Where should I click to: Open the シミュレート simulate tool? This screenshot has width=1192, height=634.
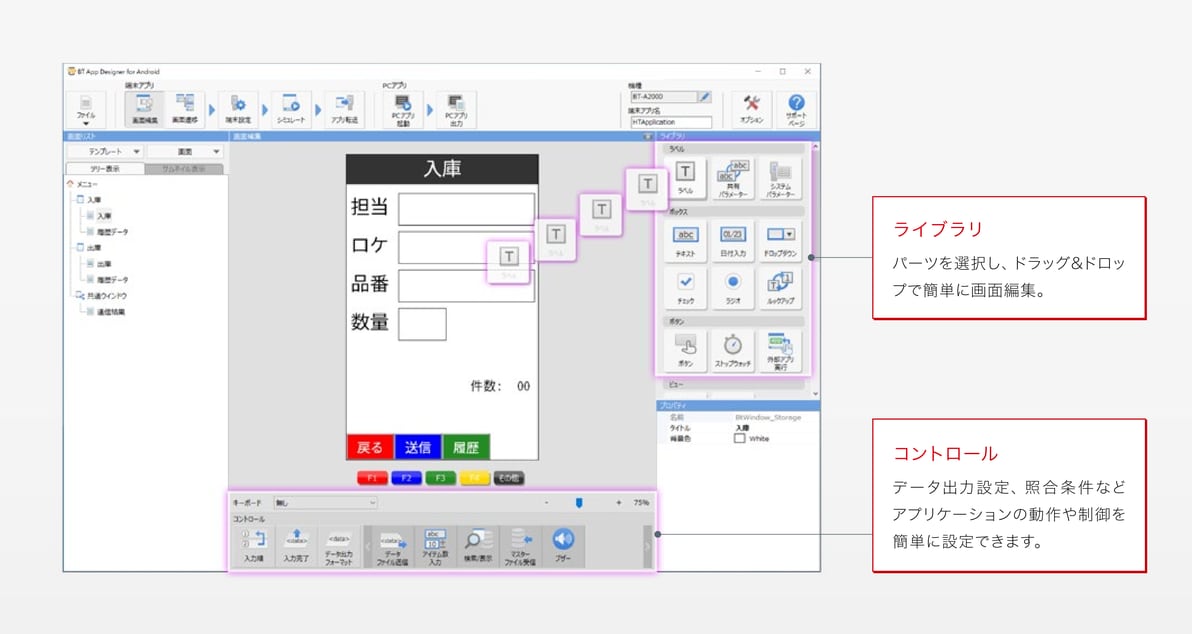pyautogui.click(x=290, y=109)
